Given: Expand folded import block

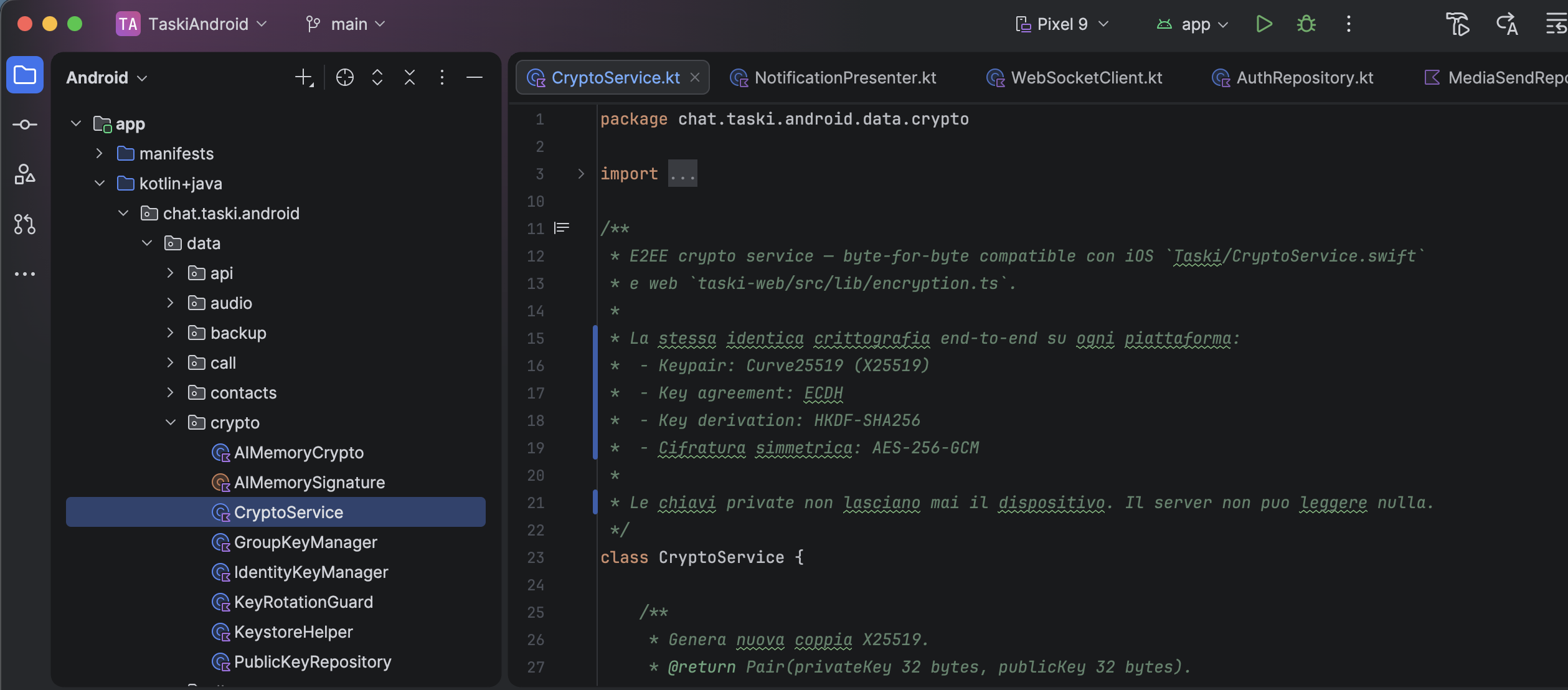Looking at the screenshot, I should [x=581, y=174].
